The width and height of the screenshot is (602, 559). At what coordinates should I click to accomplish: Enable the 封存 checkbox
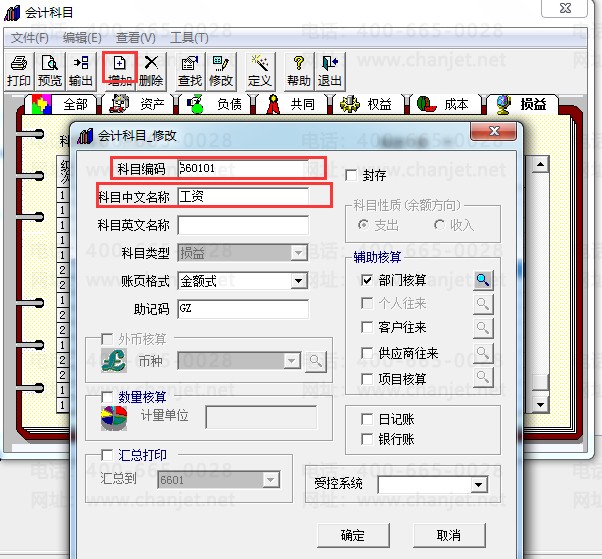(351, 175)
